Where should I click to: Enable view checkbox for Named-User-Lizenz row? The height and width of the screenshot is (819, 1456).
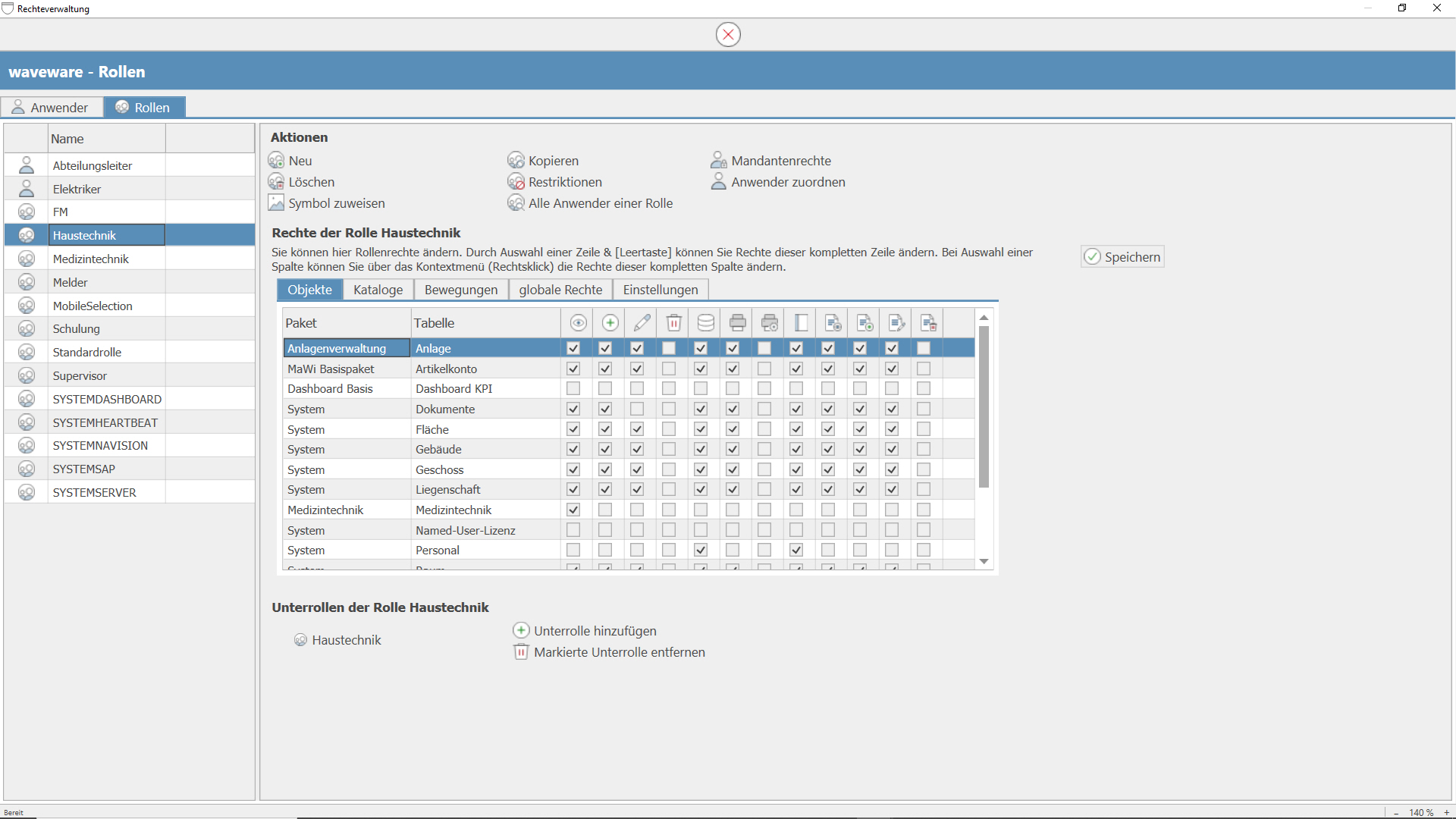tap(573, 530)
